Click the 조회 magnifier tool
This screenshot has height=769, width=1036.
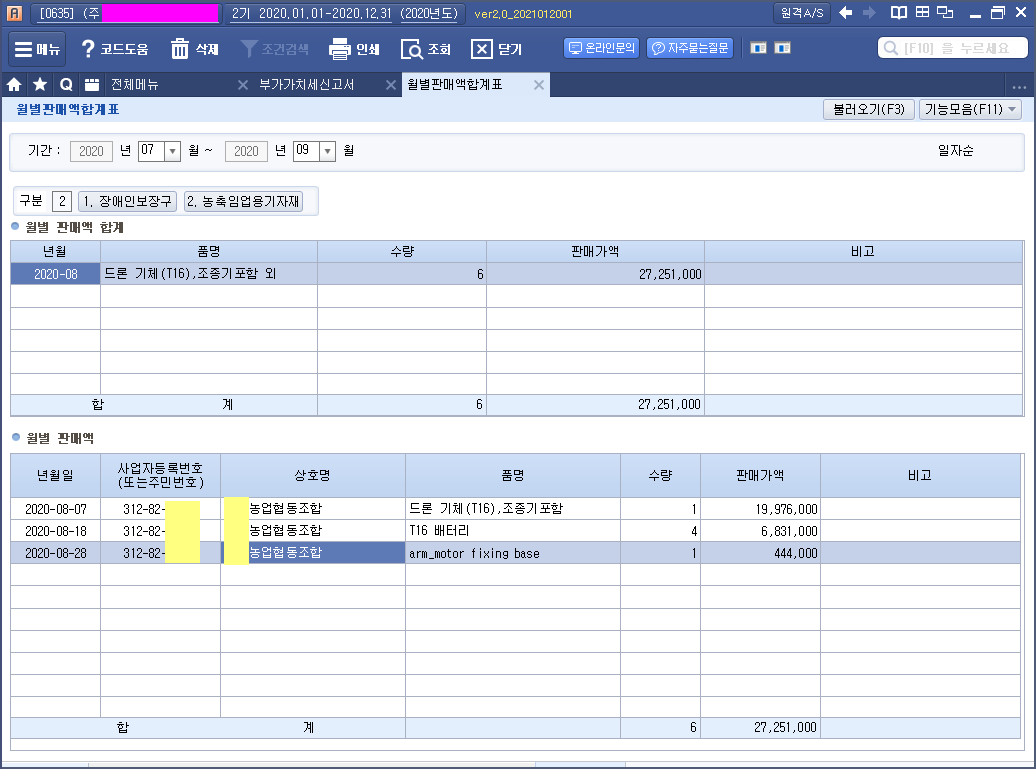point(426,49)
